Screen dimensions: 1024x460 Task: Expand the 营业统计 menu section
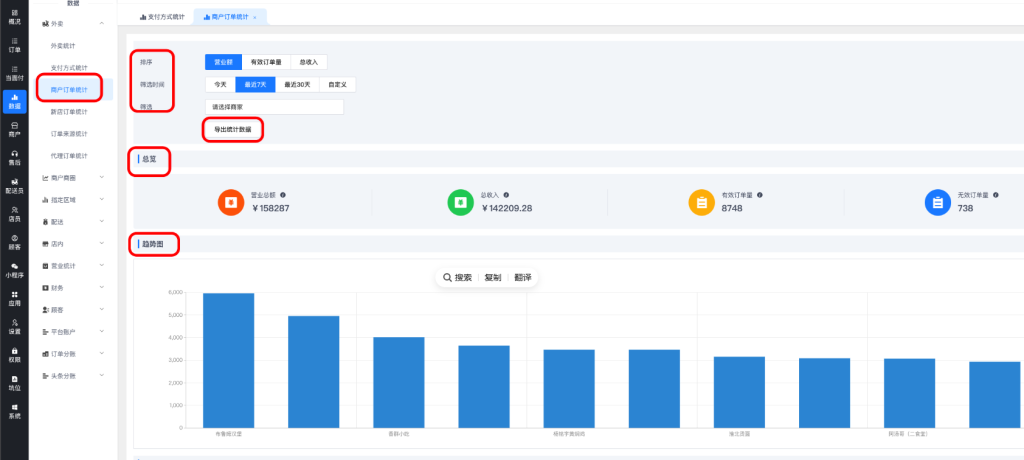pos(71,266)
